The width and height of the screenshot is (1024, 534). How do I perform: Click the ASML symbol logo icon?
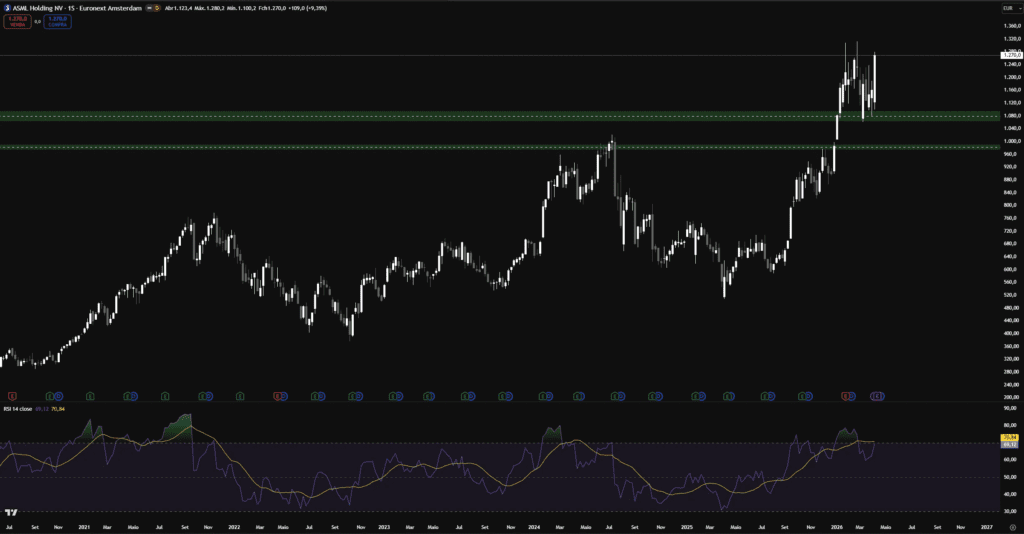pos(6,7)
